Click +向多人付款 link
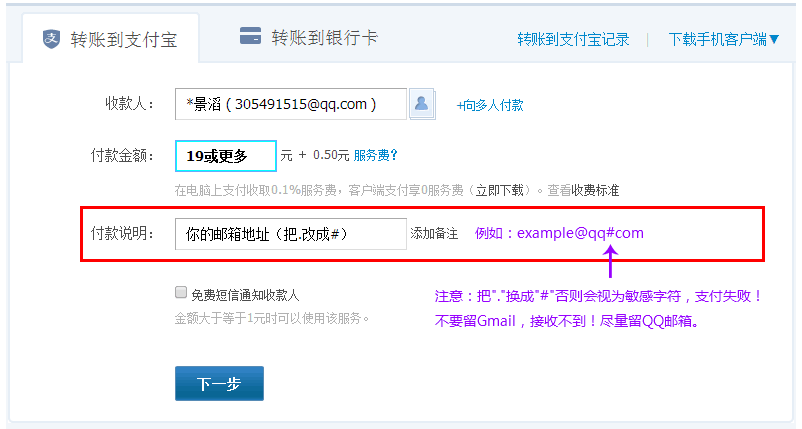The height and width of the screenshot is (429, 802). 490,105
